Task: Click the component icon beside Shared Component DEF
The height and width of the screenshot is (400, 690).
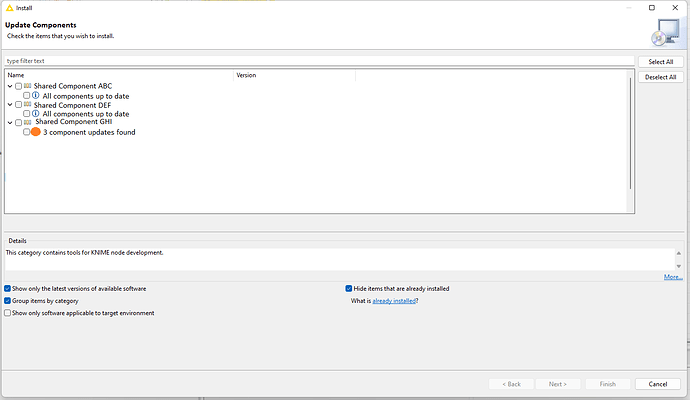Action: [27, 105]
